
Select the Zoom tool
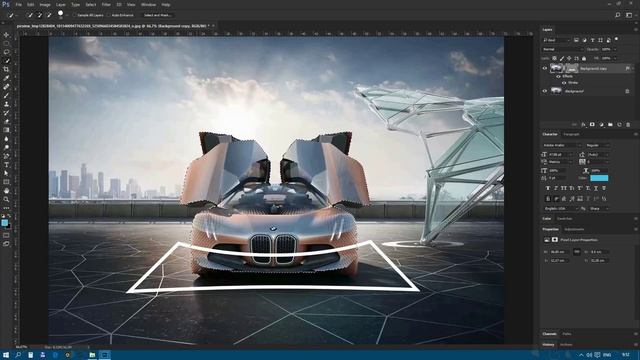tap(6, 199)
